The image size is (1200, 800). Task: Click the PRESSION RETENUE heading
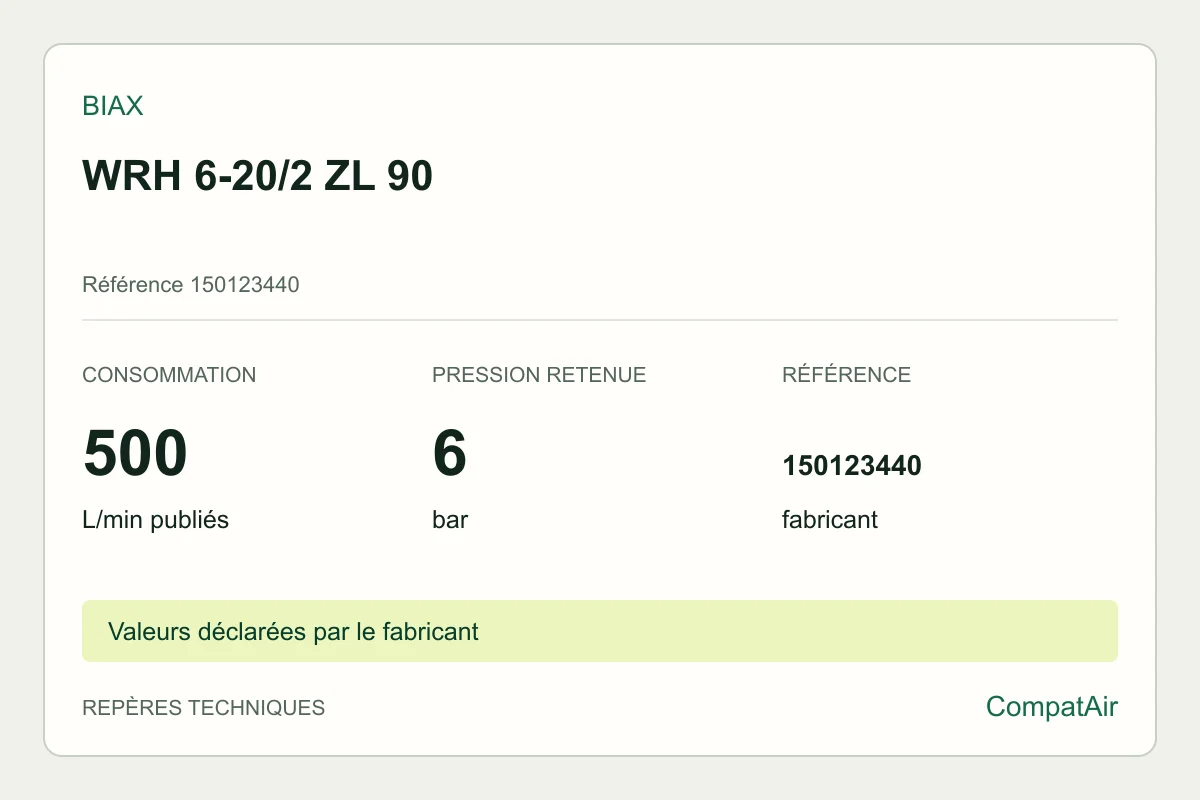point(539,375)
